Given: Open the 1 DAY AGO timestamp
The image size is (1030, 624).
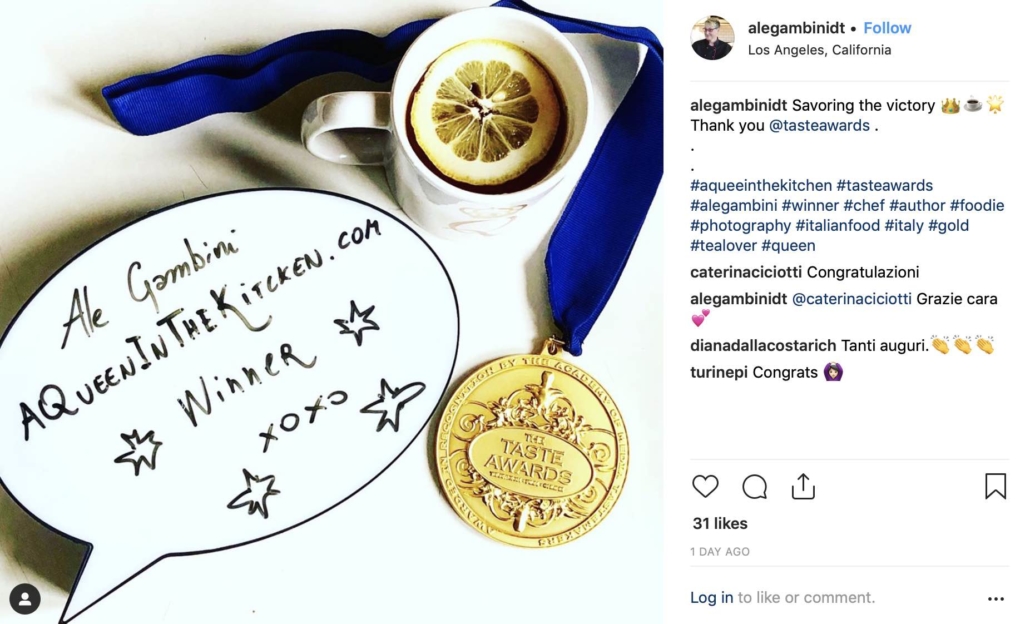Looking at the screenshot, I should point(720,552).
